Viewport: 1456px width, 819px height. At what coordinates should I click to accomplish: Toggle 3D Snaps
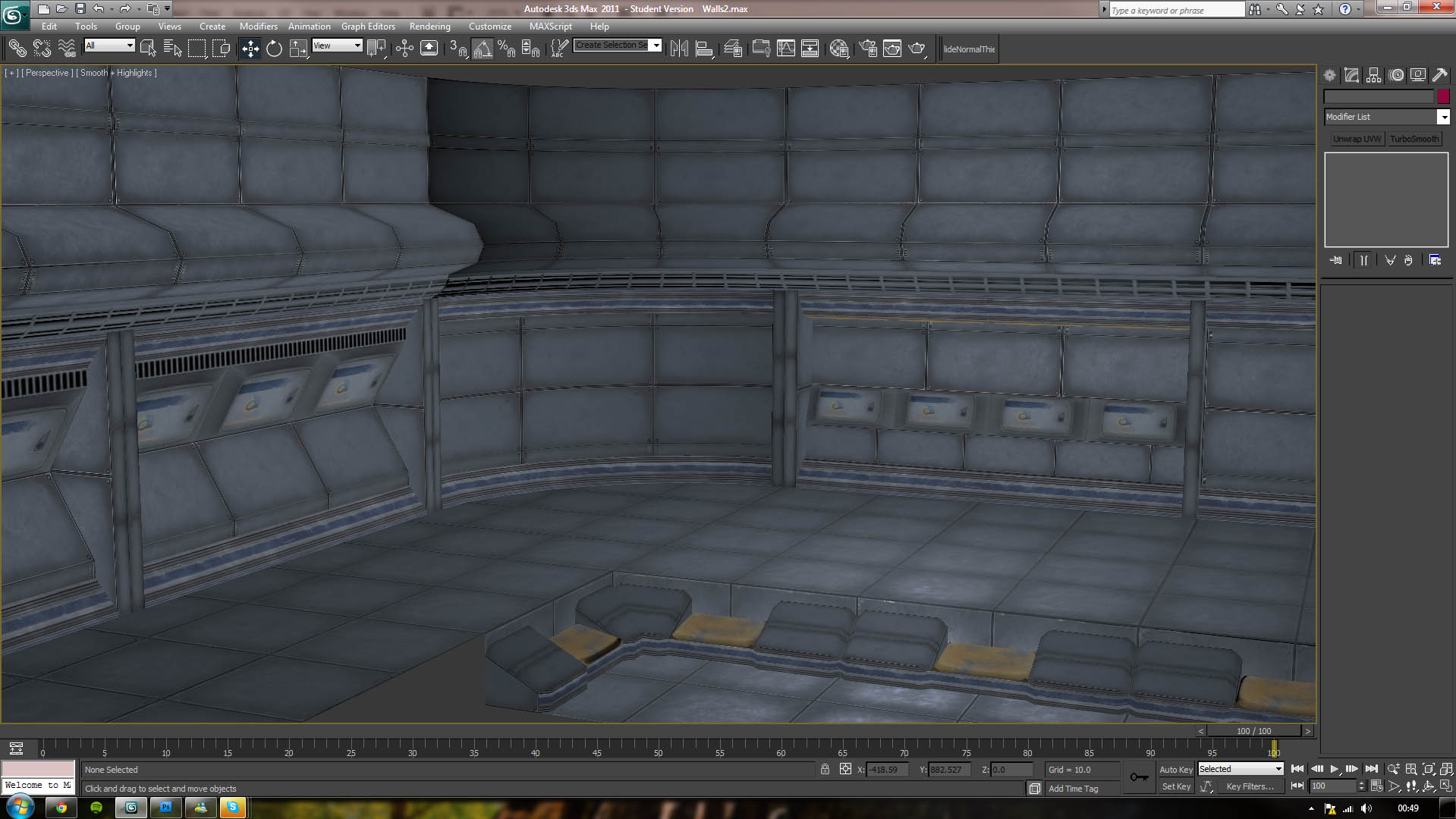tap(458, 49)
